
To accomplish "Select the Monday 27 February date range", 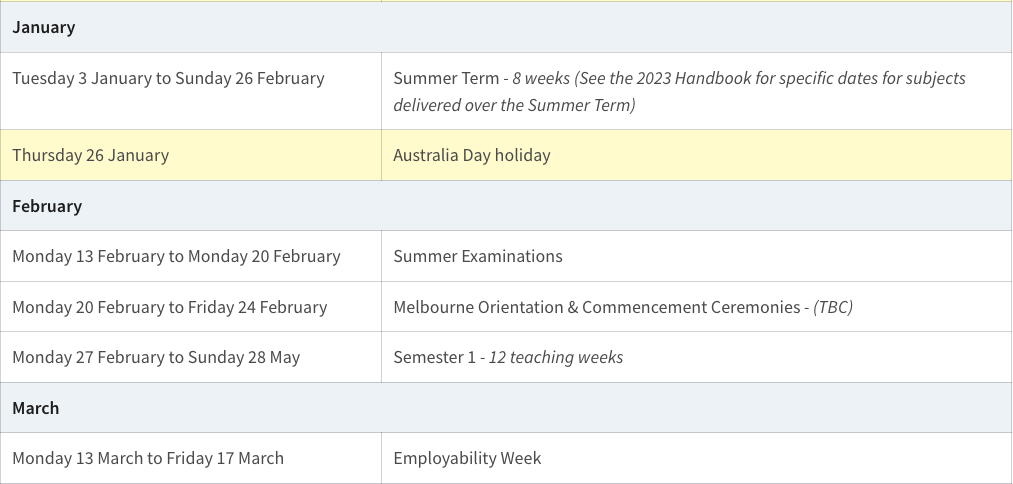I will pos(156,357).
